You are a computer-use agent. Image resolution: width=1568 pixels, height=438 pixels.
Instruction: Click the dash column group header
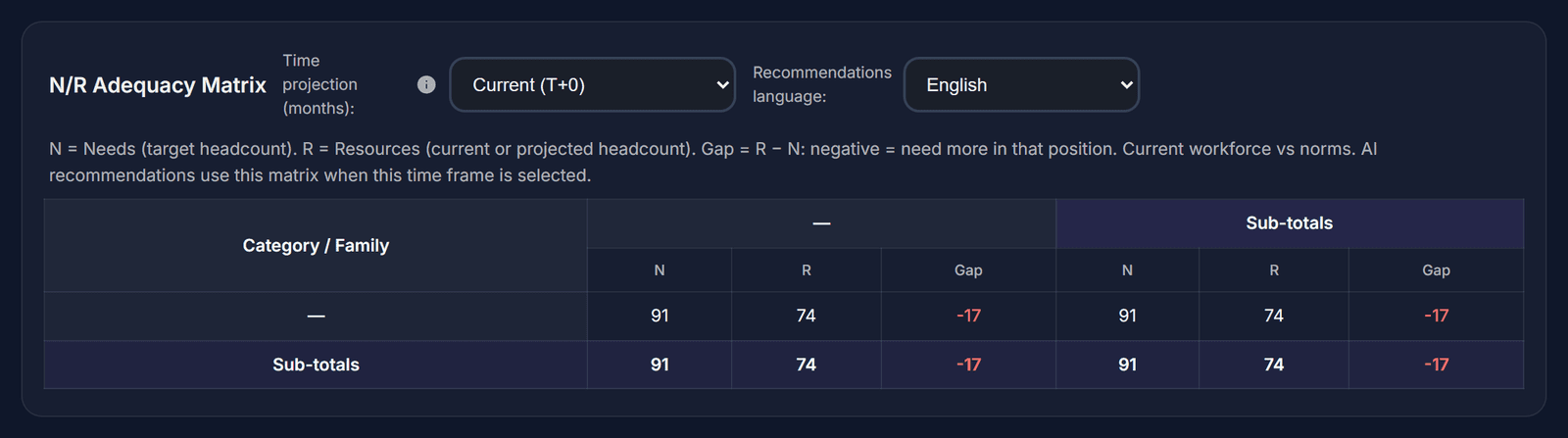coord(821,223)
